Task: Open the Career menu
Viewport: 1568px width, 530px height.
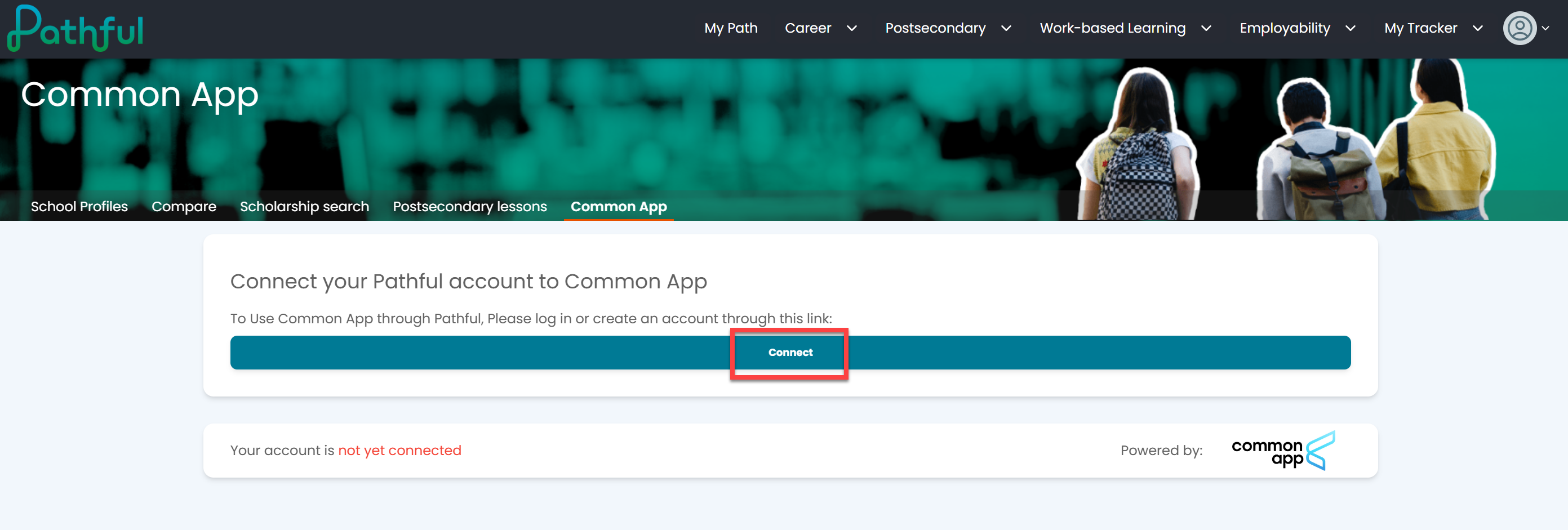Action: point(808,28)
